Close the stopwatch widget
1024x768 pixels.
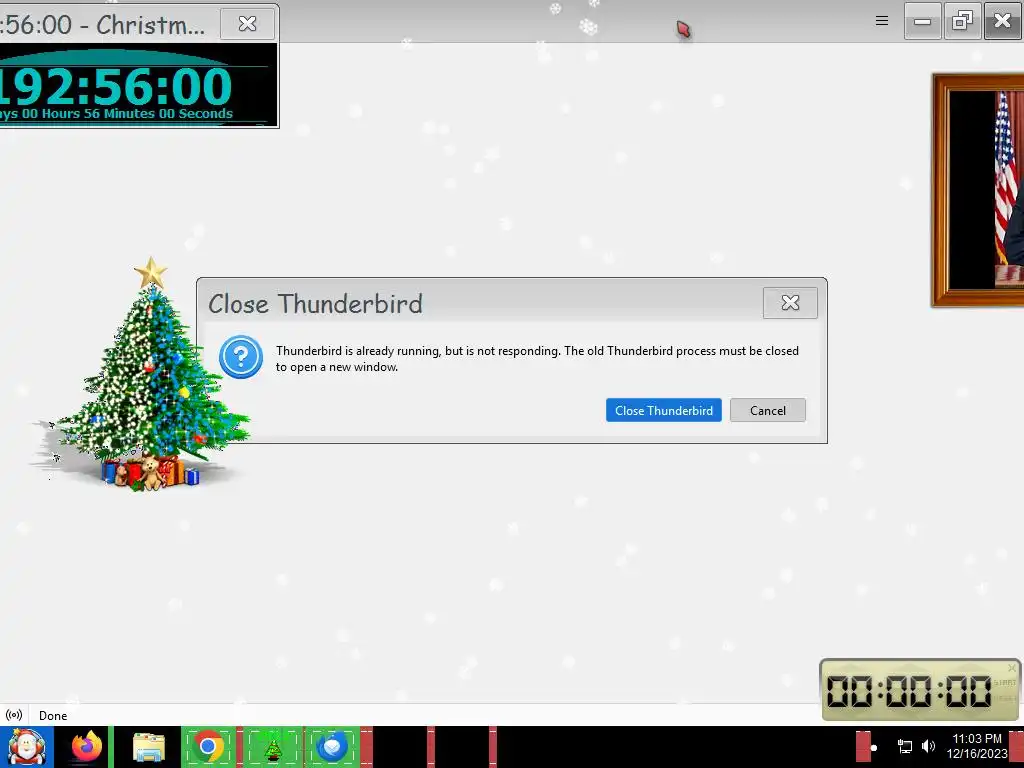pos(1012,667)
